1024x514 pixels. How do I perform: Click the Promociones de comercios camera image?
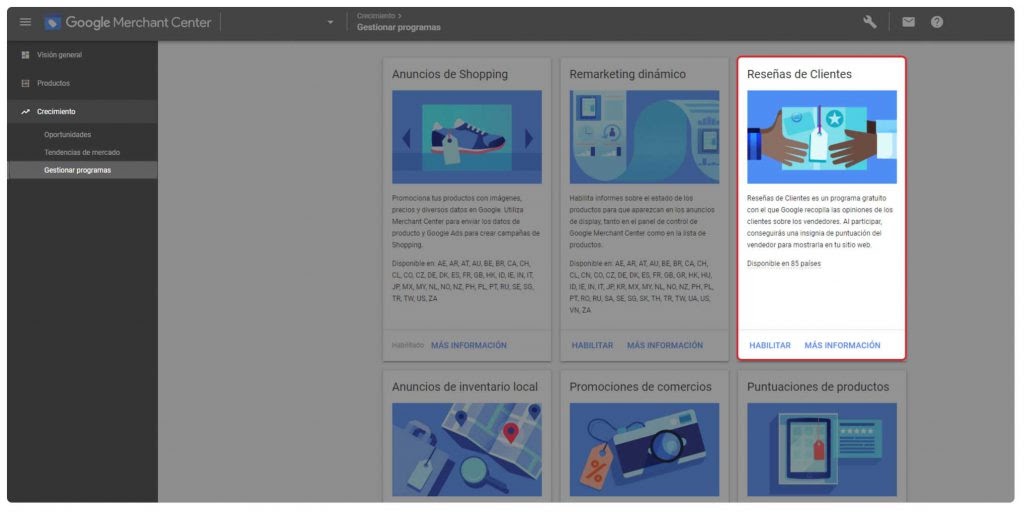(645, 449)
